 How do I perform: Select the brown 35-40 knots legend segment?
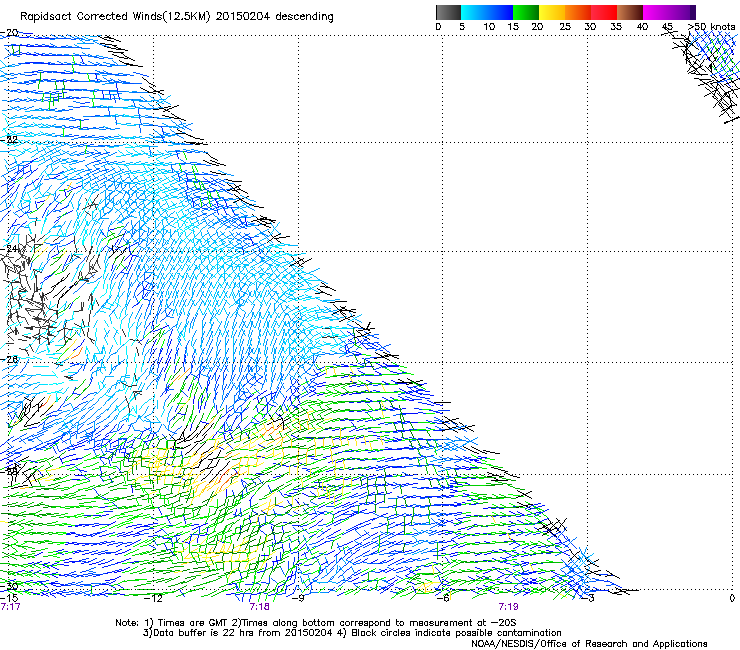click(630, 12)
